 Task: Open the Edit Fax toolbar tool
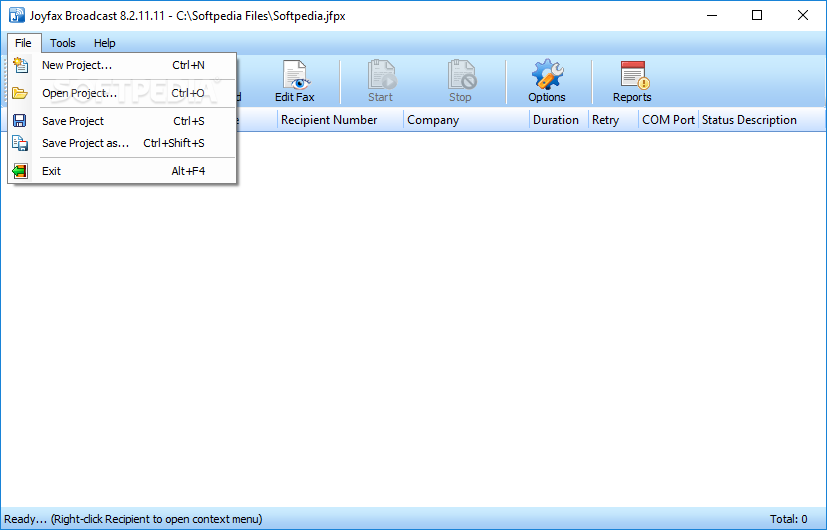tap(294, 81)
